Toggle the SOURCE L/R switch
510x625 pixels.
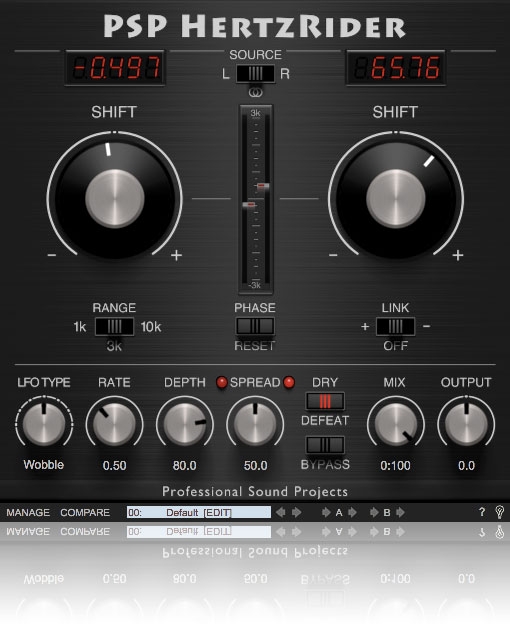point(255,74)
